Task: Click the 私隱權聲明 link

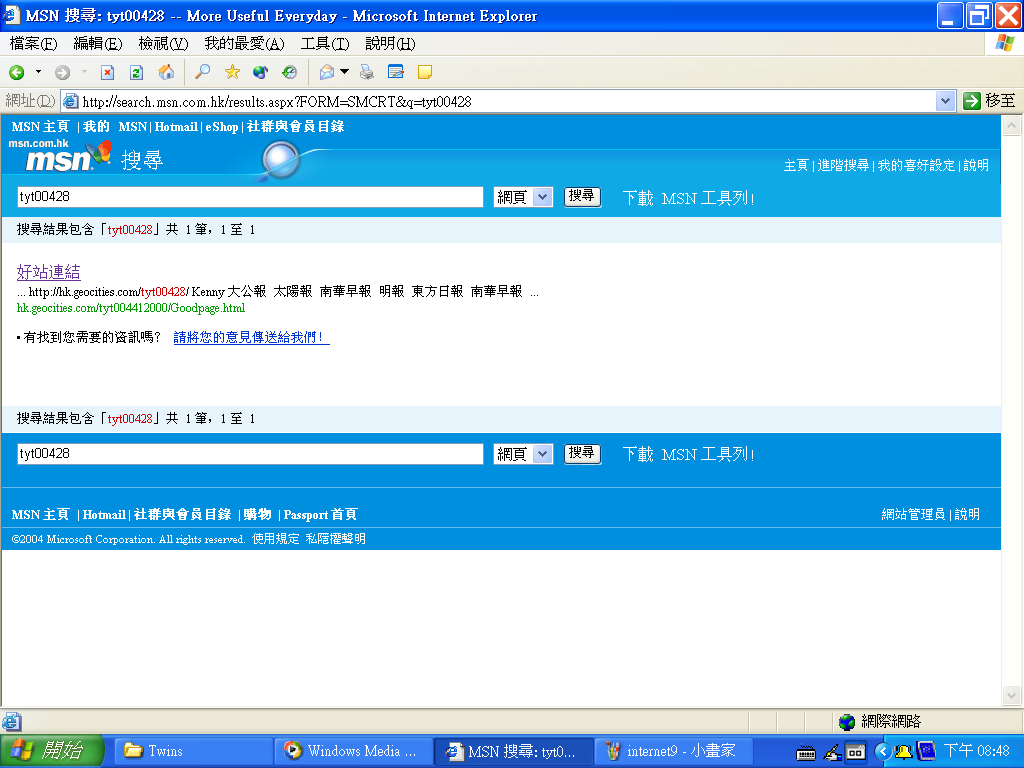Action: coord(336,539)
